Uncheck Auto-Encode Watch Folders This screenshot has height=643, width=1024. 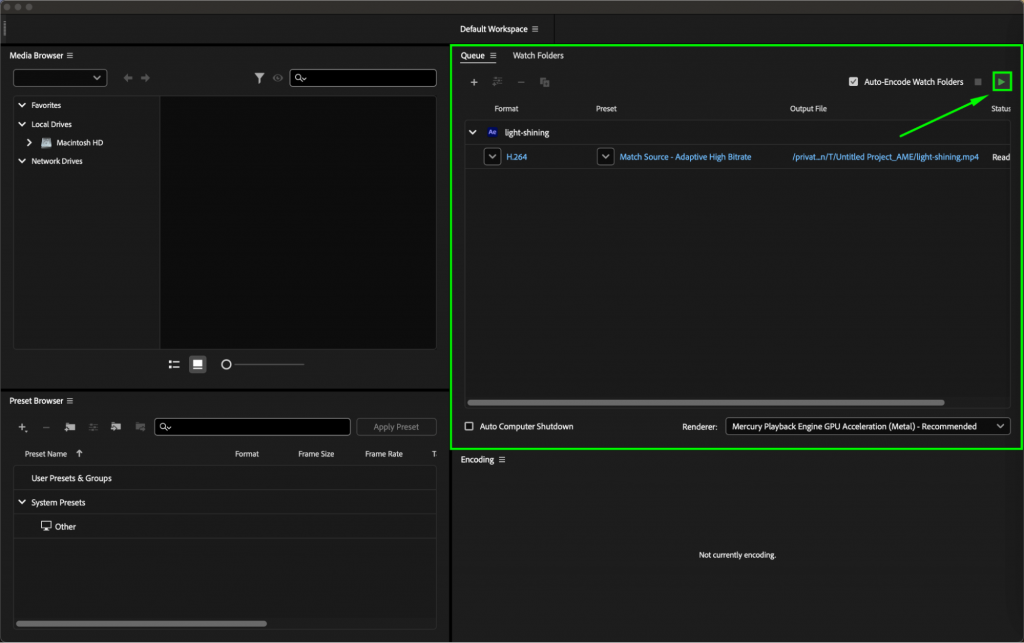pyautogui.click(x=854, y=81)
